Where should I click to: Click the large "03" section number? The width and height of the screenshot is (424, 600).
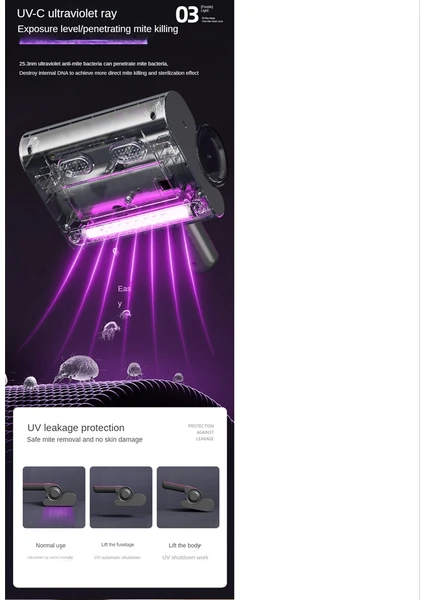[187, 15]
